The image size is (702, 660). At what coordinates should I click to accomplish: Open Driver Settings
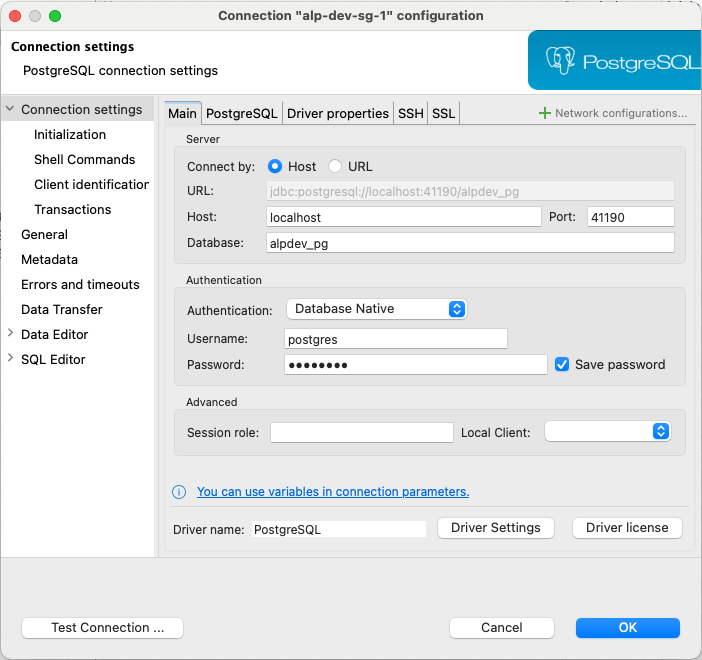[495, 528]
